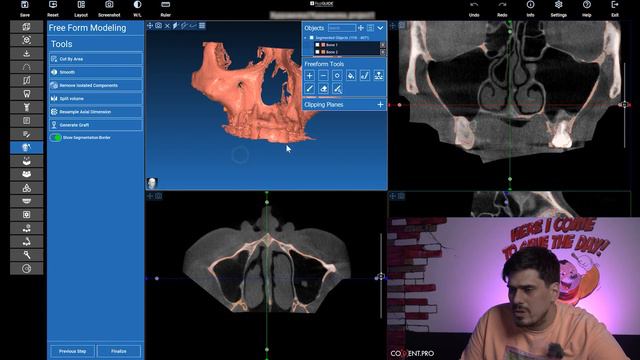Open application Settings
This screenshot has height=360, width=640.
558,9
